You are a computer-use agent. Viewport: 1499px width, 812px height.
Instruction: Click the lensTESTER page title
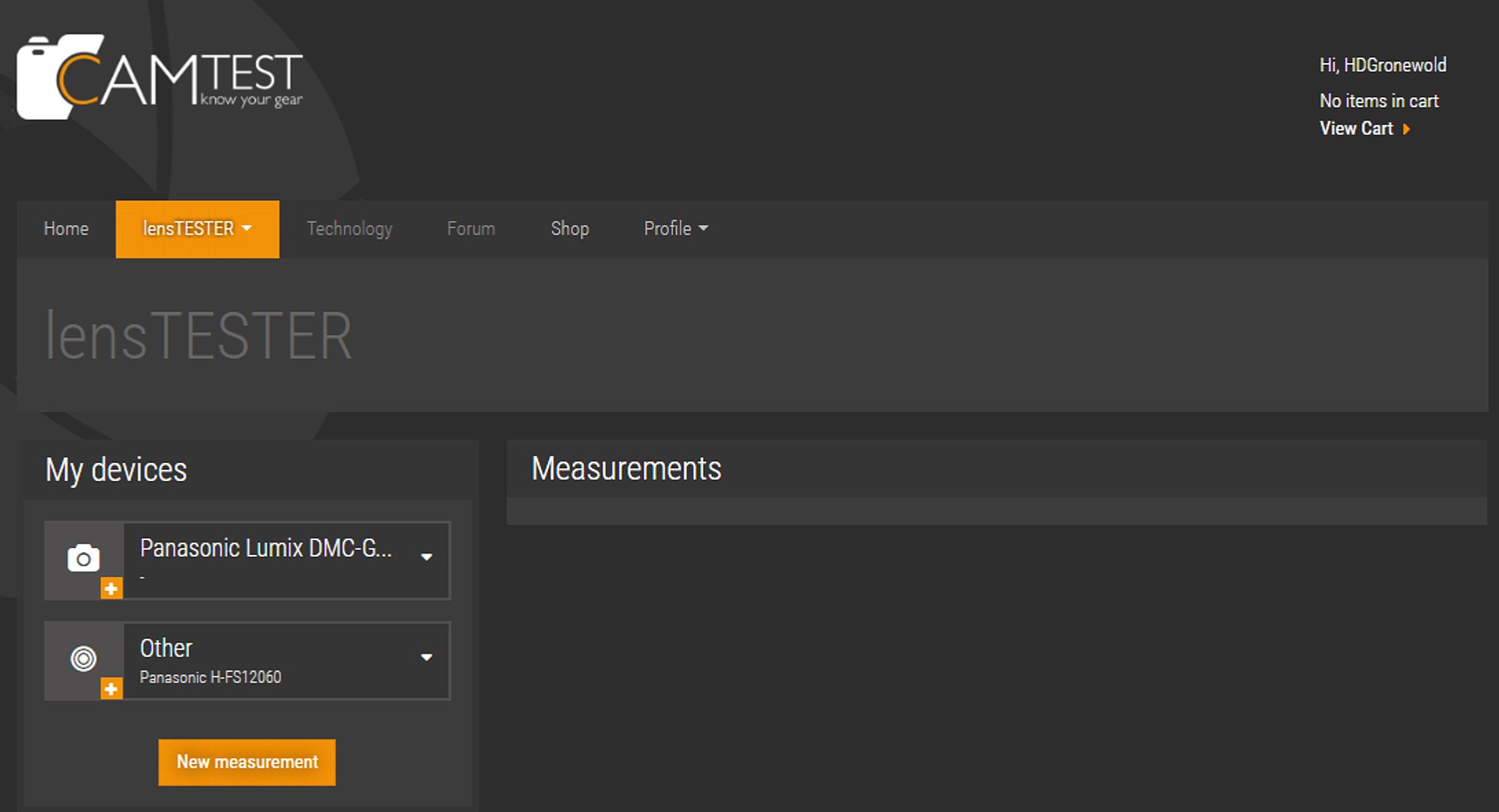coord(199,336)
